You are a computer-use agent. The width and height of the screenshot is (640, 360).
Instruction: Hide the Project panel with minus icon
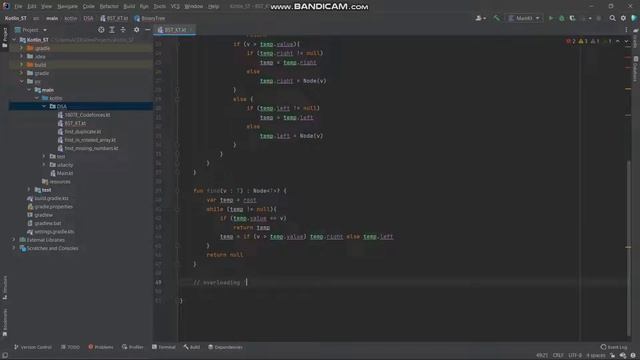click(147, 30)
